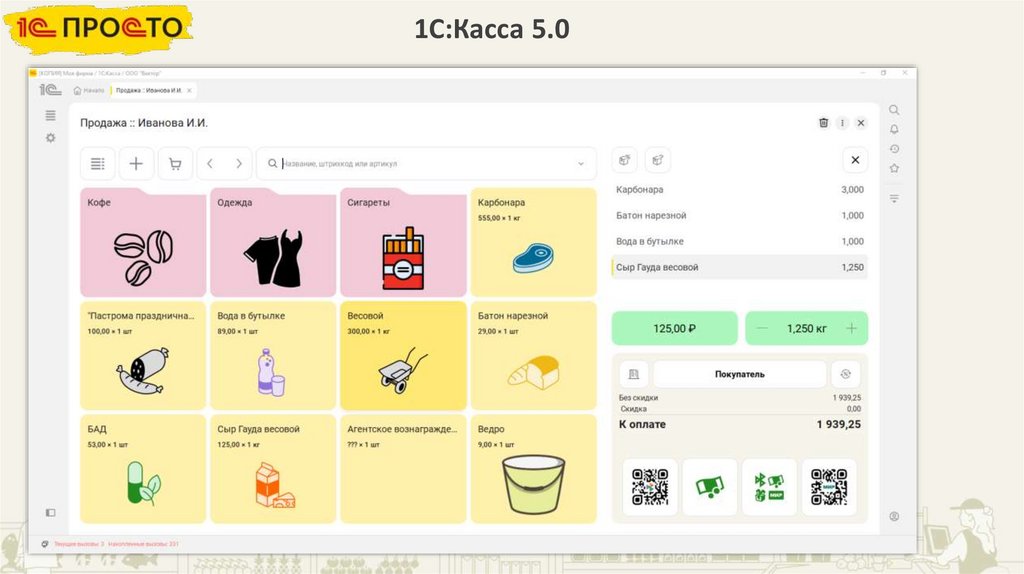Screen dimensions: 1024x574
Task: Add Пастрома праздничная product tile
Action: tap(143, 355)
